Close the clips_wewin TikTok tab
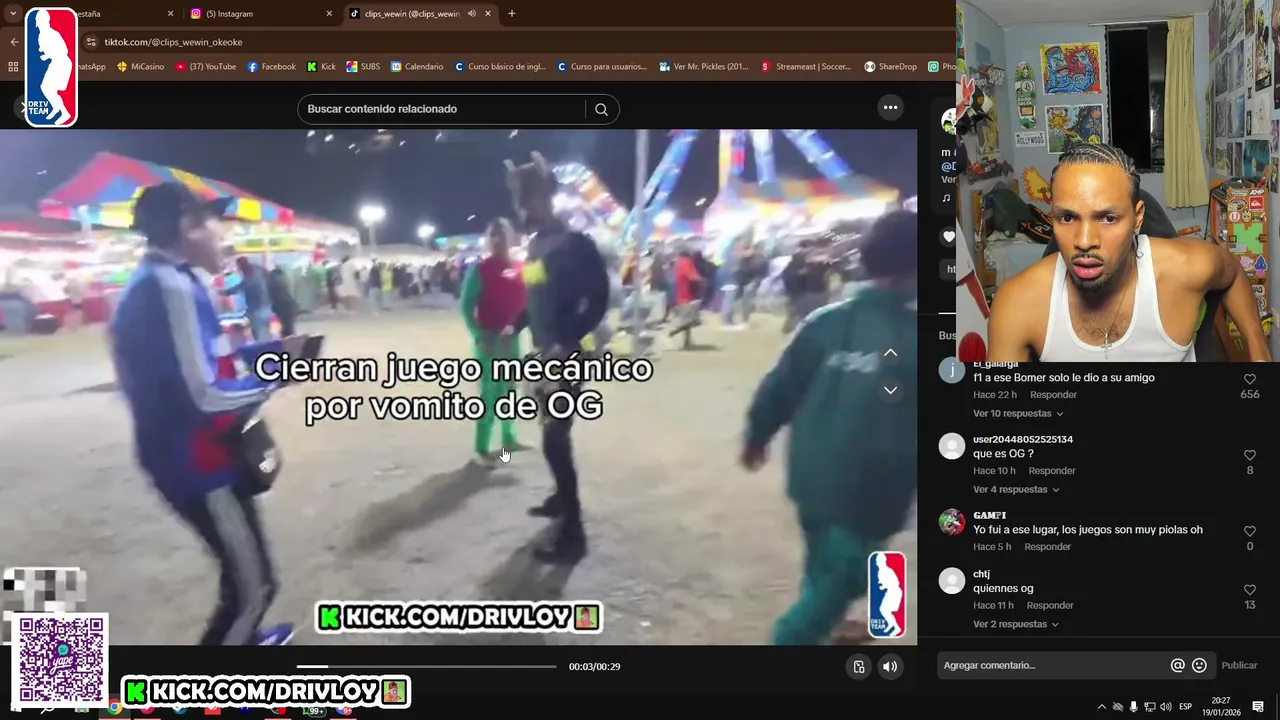The width and height of the screenshot is (1280, 720). 489,14
